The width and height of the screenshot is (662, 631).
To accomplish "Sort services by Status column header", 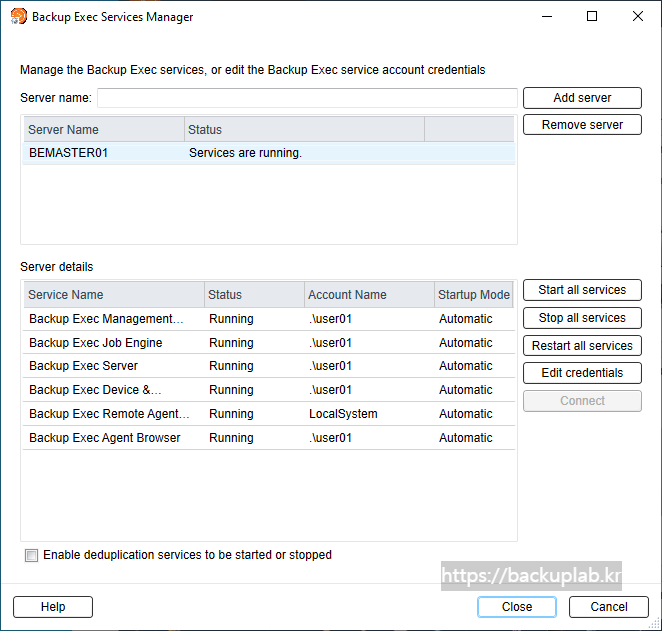I will click(x=254, y=295).
